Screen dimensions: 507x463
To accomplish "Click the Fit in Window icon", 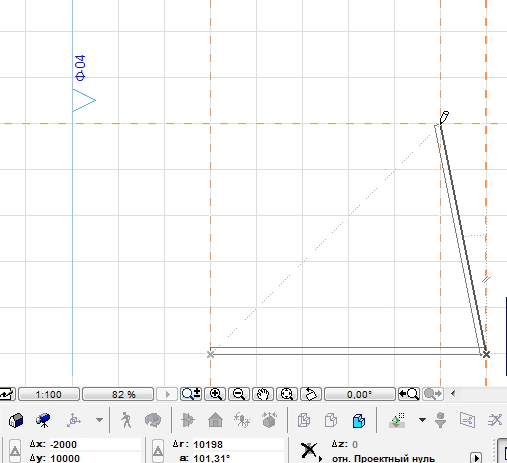I will pyautogui.click(x=287, y=394).
